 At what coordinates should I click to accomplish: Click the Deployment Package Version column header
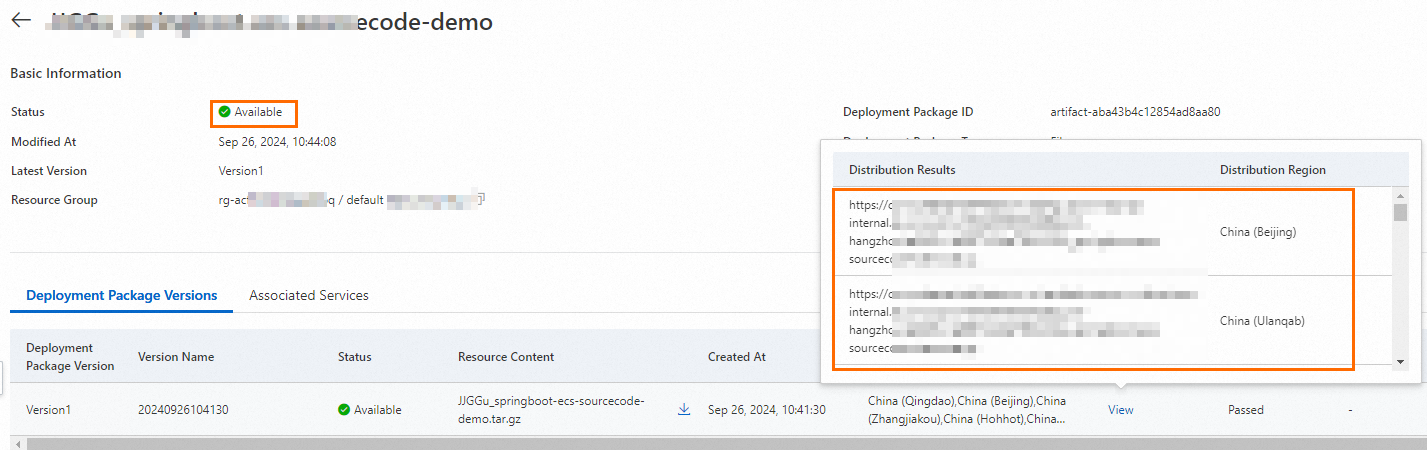tap(70, 357)
